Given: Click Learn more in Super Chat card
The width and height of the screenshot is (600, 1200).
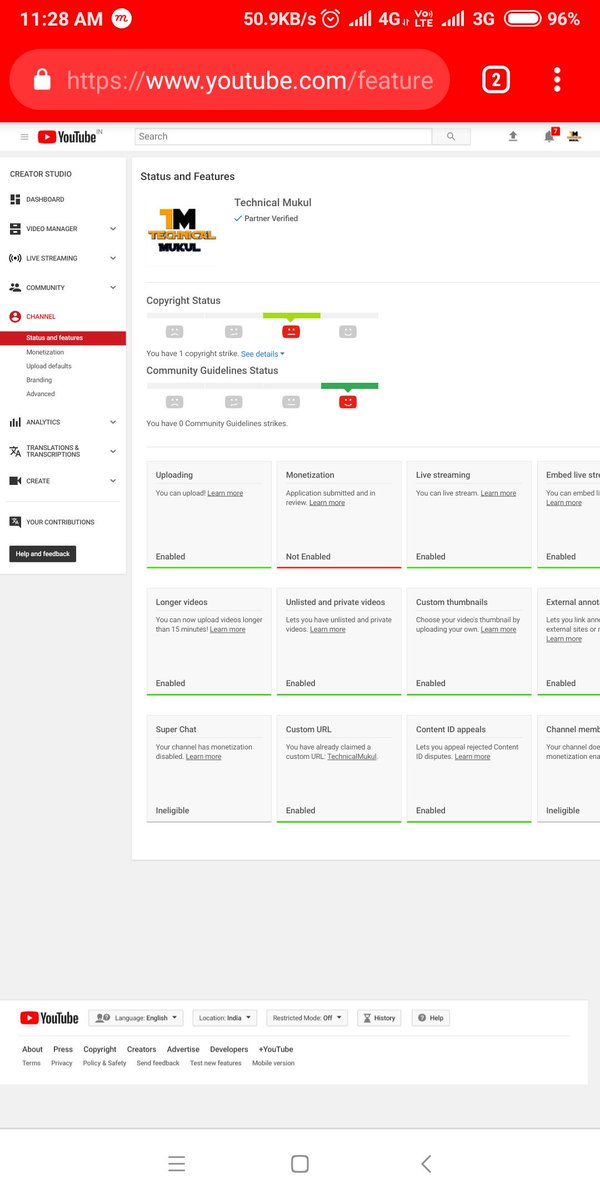Looking at the screenshot, I should pos(203,757).
